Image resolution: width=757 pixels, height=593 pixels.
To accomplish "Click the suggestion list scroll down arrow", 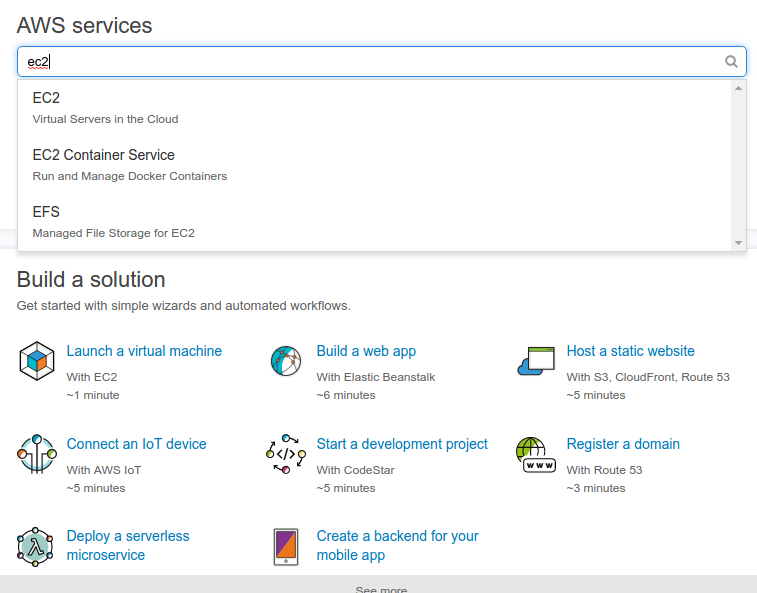I will pos(738,243).
